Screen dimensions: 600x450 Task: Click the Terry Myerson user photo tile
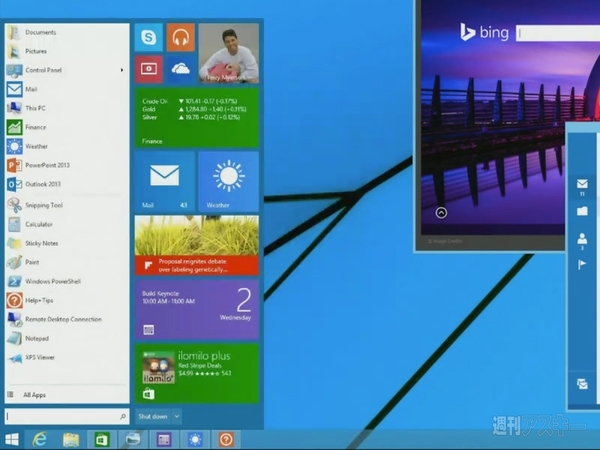click(228, 53)
